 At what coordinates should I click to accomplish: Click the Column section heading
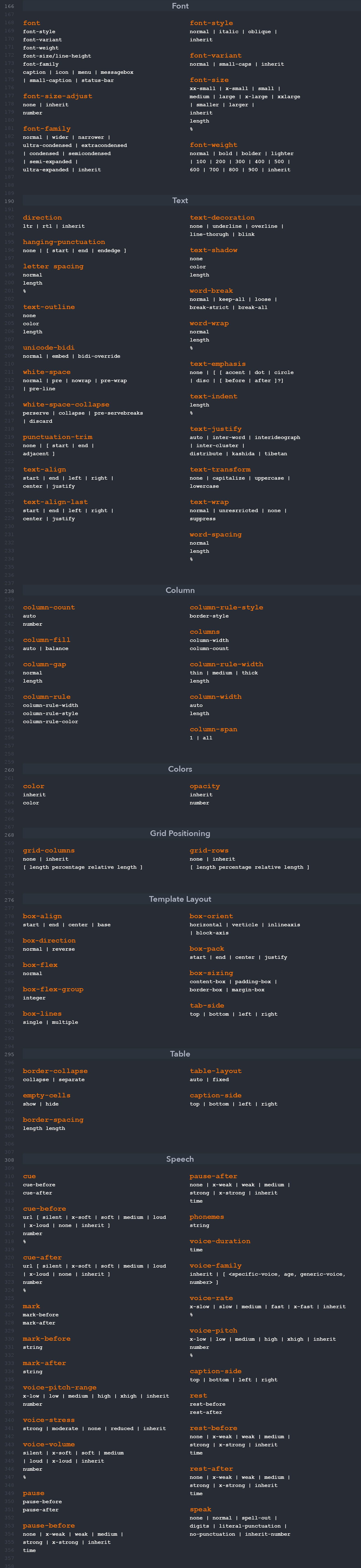point(180,590)
